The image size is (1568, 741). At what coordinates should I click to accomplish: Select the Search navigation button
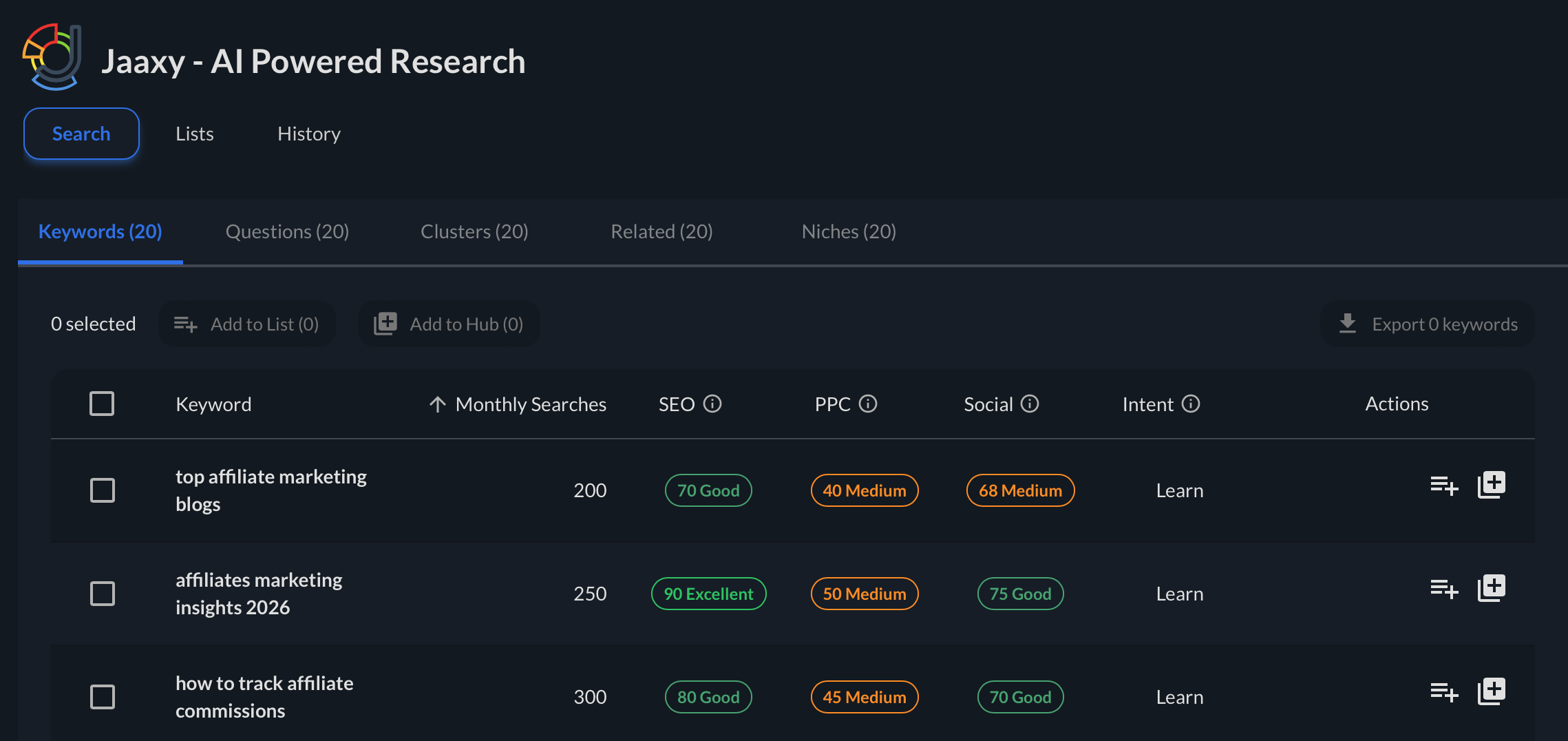pos(81,134)
